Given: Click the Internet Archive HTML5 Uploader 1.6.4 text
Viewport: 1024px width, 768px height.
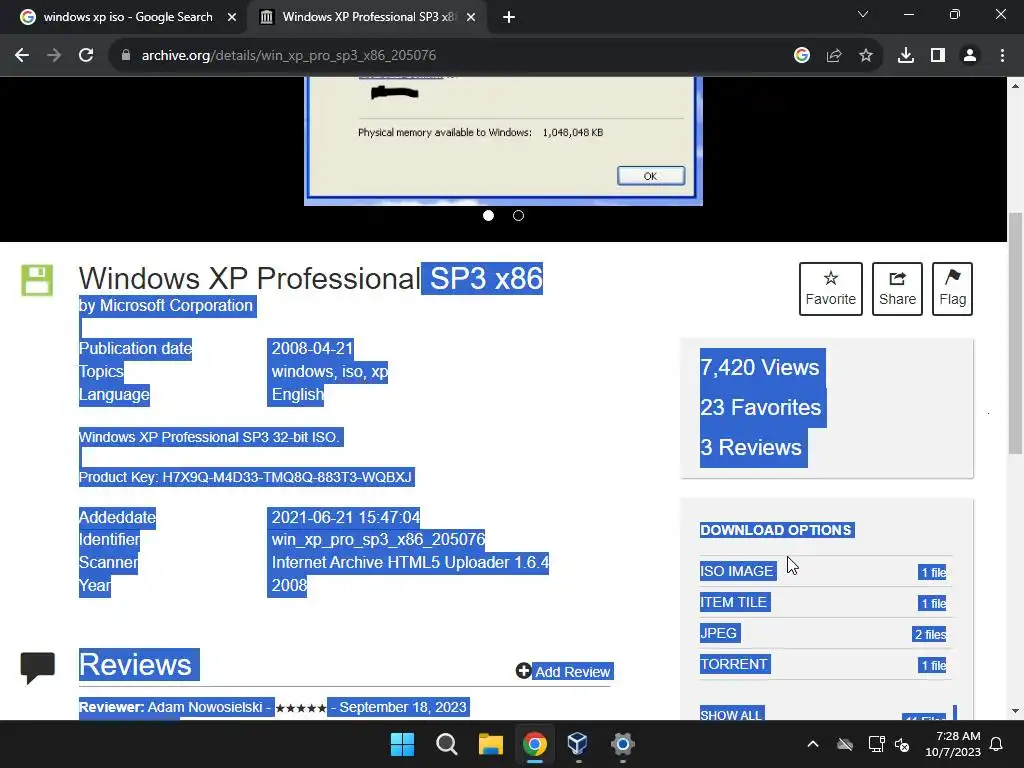Looking at the screenshot, I should tap(410, 562).
